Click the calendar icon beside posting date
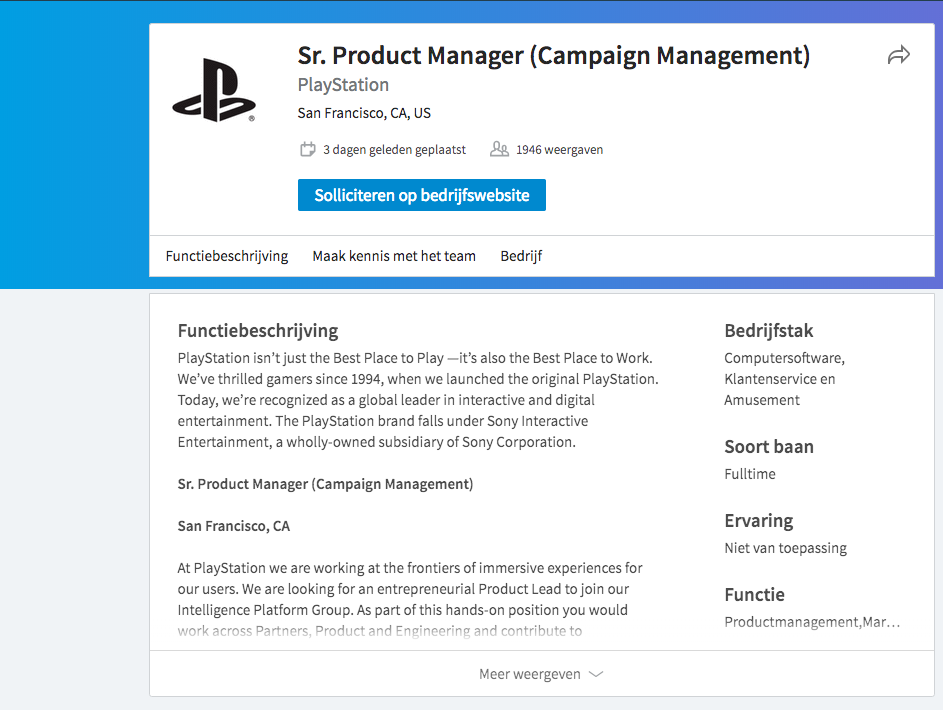943x710 pixels. pyautogui.click(x=308, y=150)
